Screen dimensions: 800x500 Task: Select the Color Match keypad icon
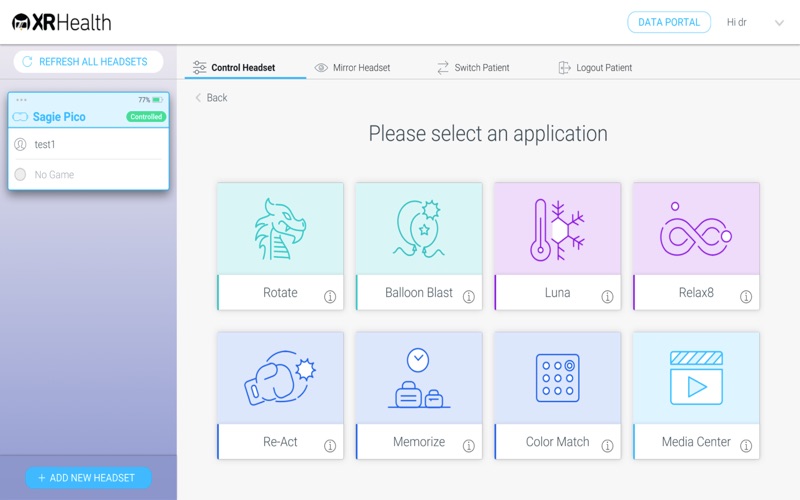(x=557, y=378)
